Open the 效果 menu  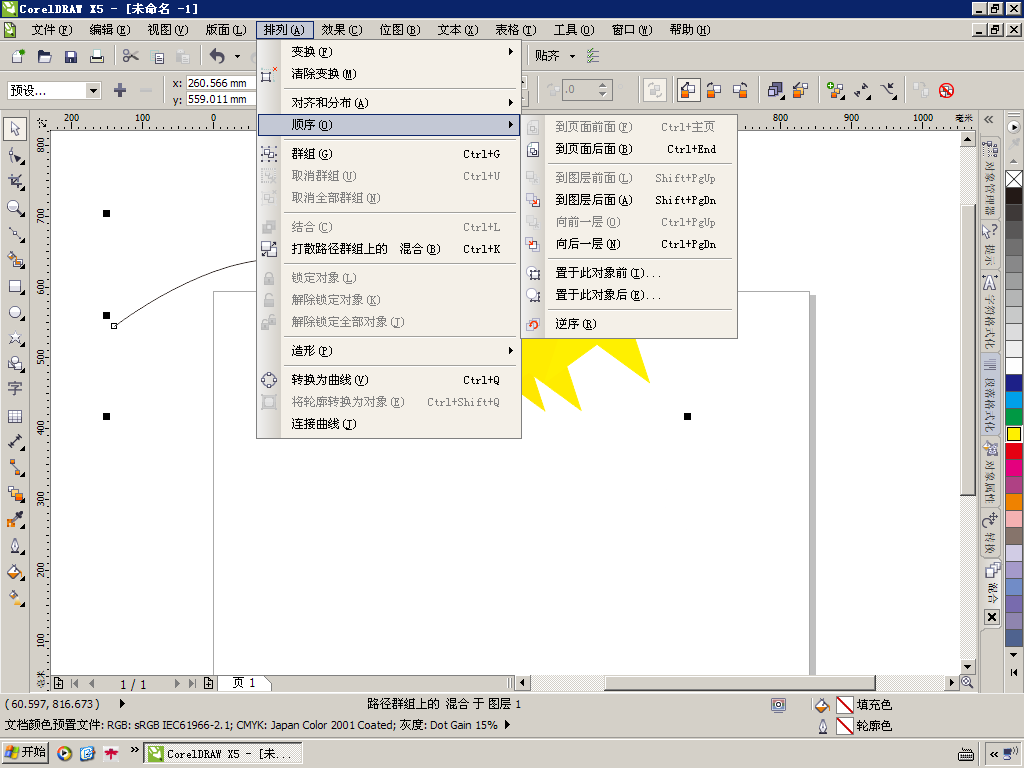(x=341, y=30)
